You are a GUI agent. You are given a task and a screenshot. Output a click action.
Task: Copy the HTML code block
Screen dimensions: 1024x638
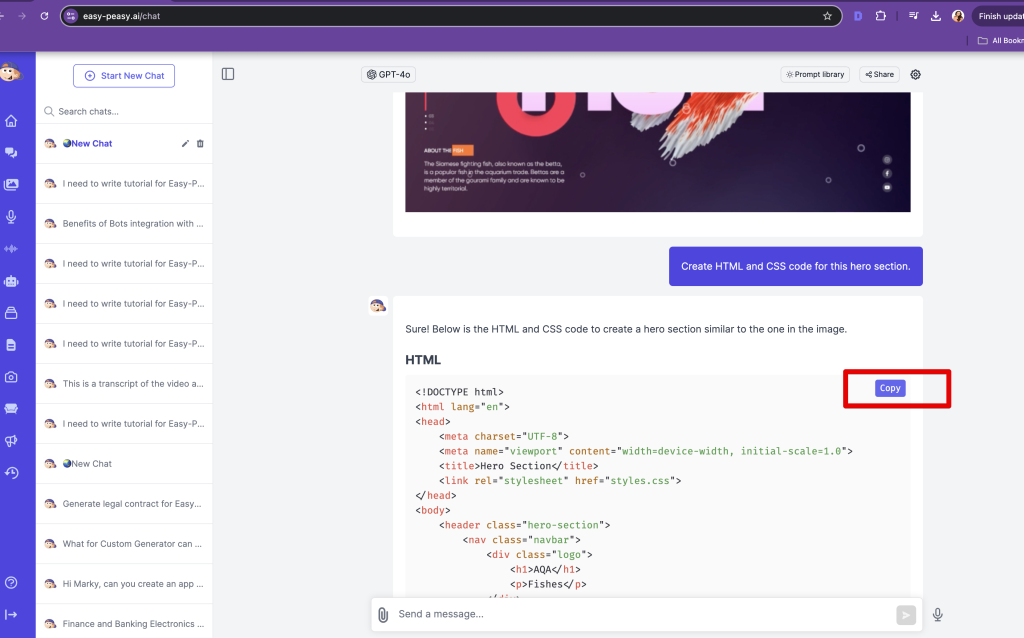pyautogui.click(x=889, y=388)
